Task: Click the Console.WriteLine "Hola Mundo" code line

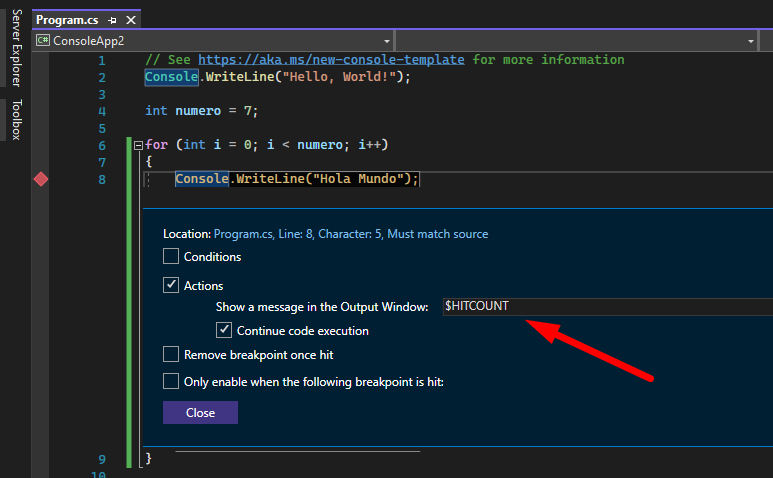Action: point(297,179)
